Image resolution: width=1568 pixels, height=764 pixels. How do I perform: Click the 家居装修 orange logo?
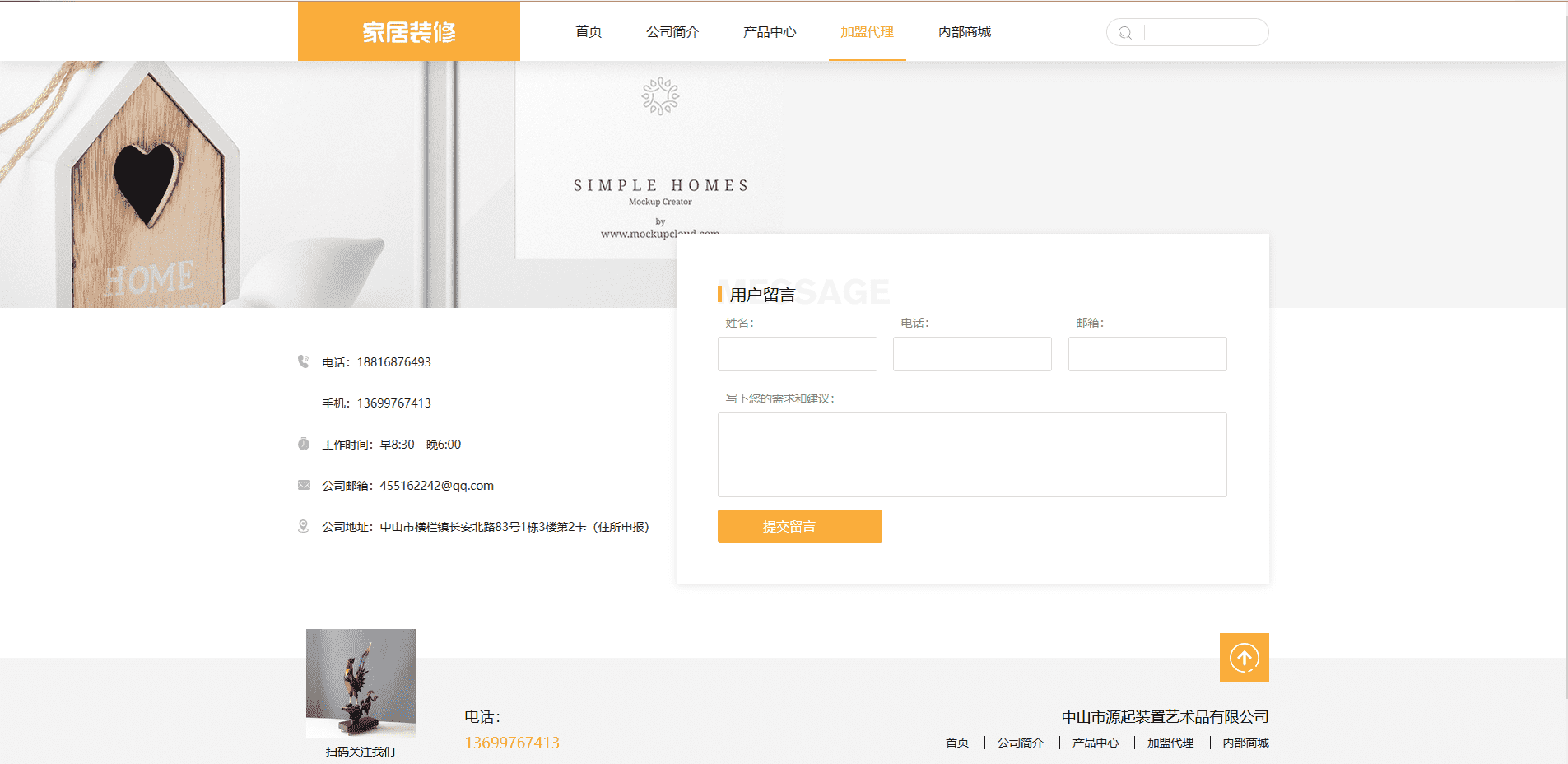coord(409,31)
